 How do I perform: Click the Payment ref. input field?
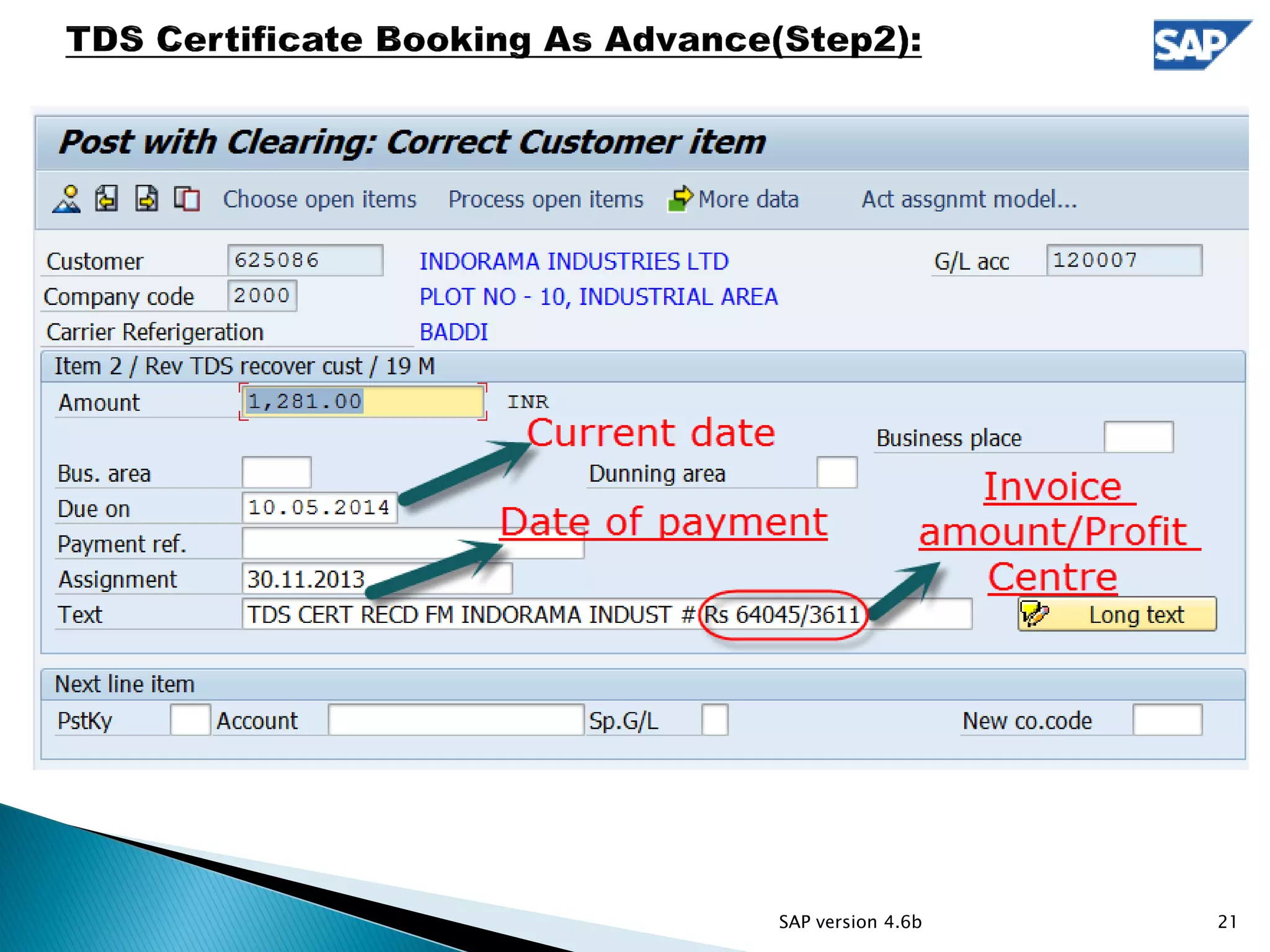pyautogui.click(x=413, y=544)
